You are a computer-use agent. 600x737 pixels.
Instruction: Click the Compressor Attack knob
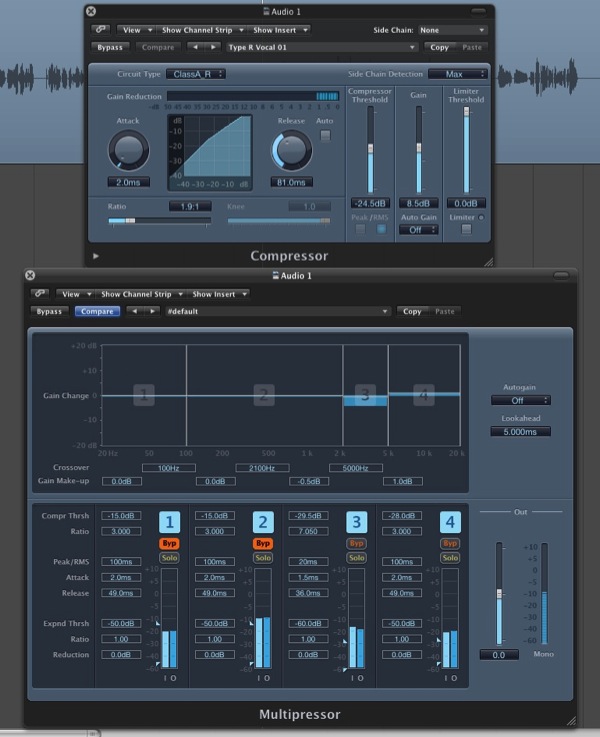click(x=128, y=150)
